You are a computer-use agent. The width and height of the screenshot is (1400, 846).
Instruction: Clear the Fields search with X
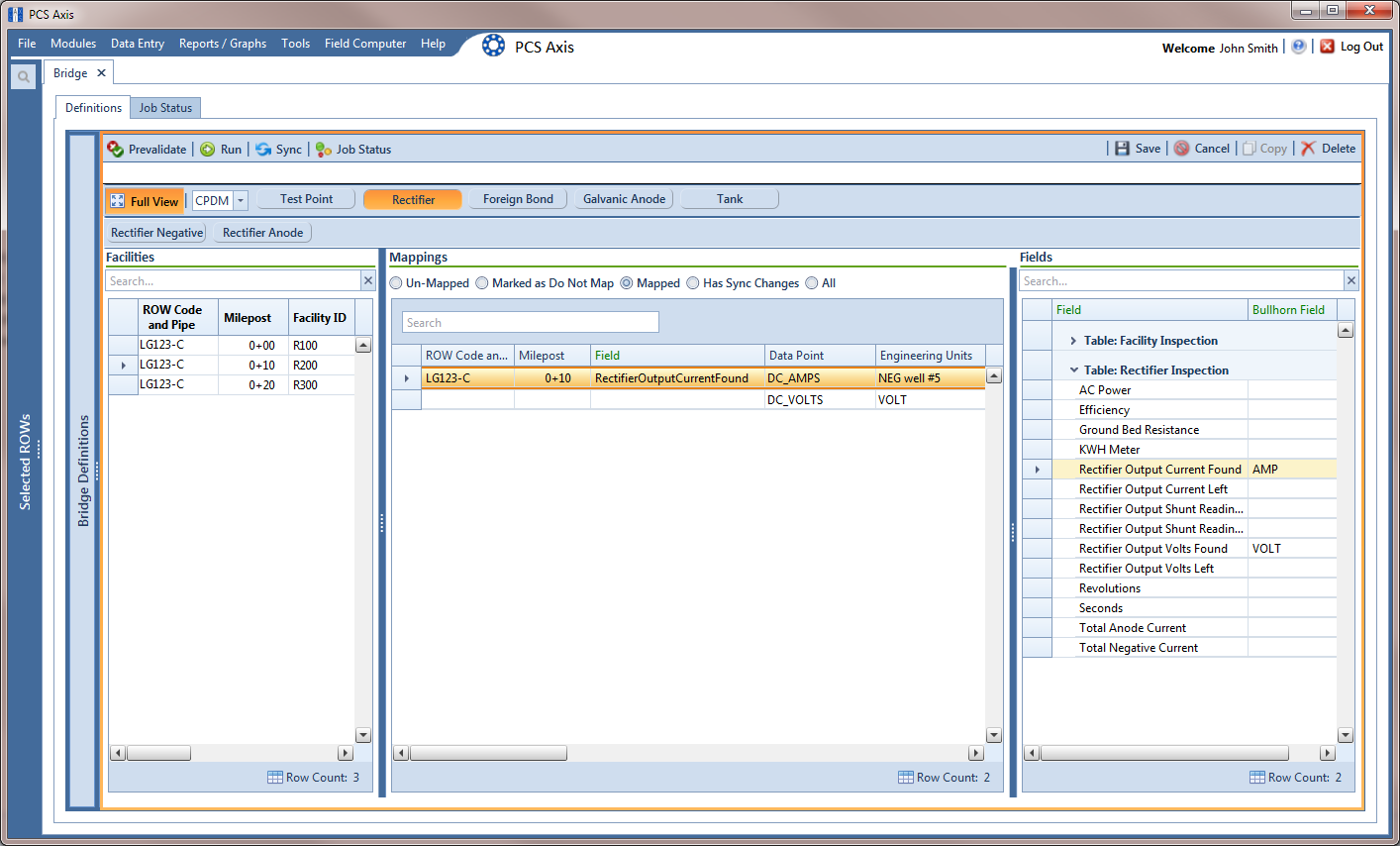point(1350,281)
